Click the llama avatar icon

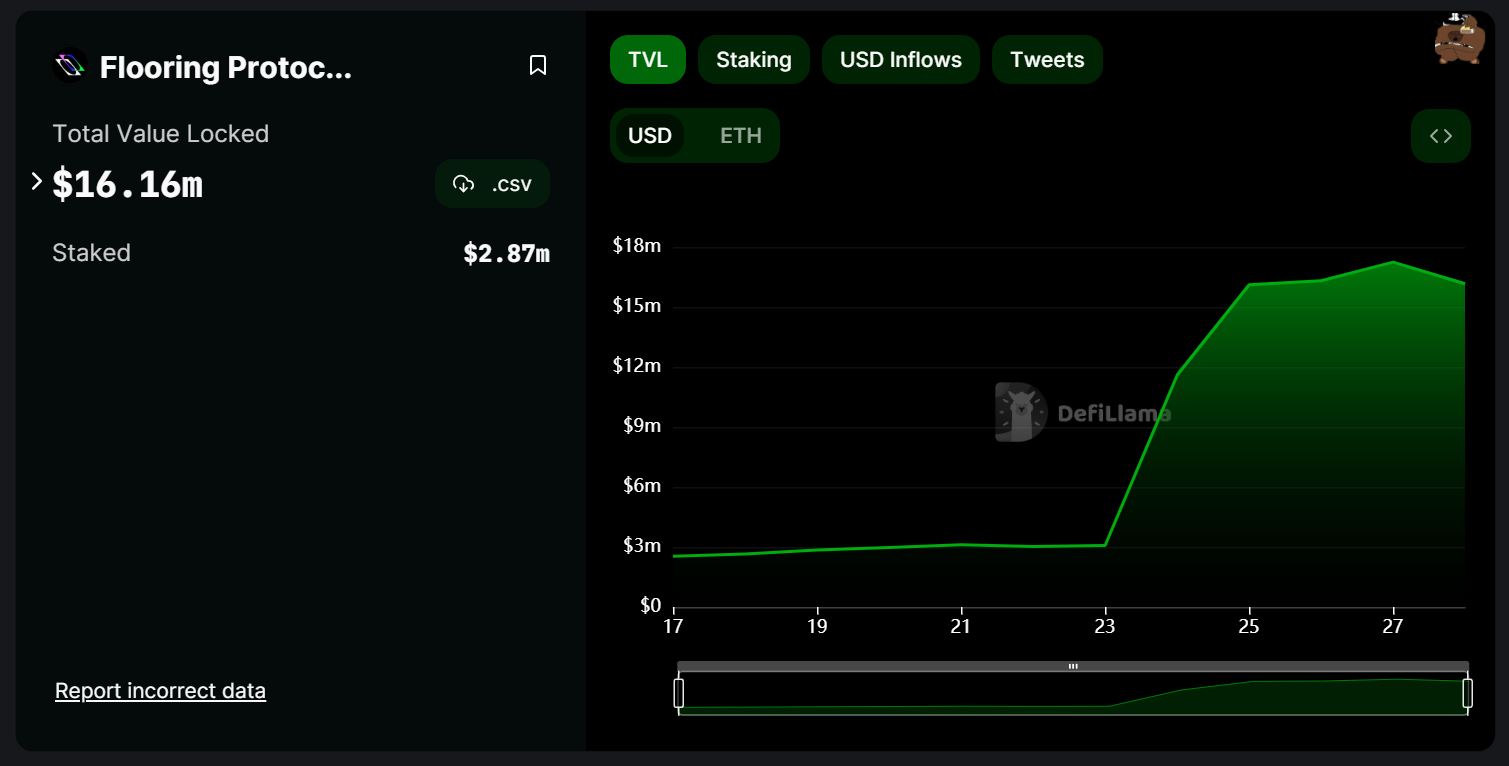click(x=1458, y=40)
